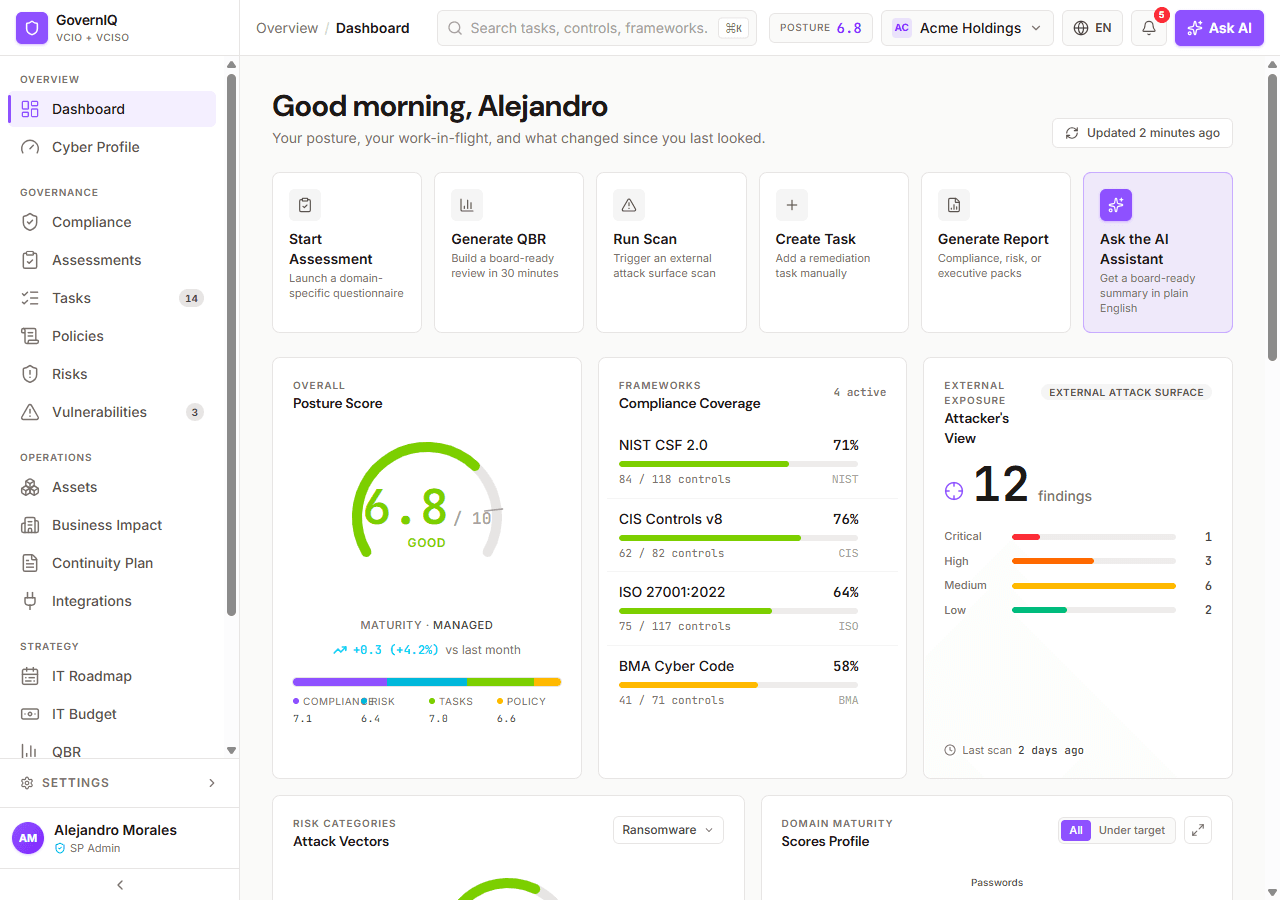The height and width of the screenshot is (900, 1280).
Task: Select the Run Scan quick action card
Action: [671, 252]
